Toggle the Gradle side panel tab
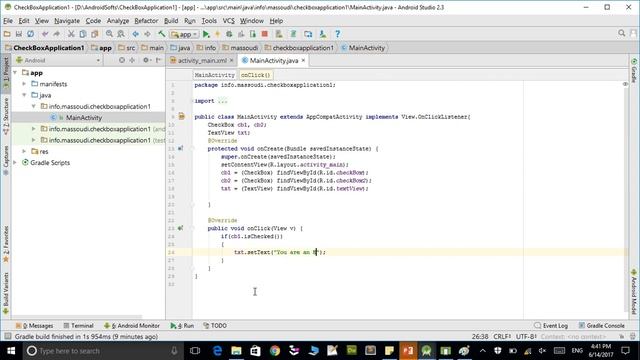 click(634, 70)
